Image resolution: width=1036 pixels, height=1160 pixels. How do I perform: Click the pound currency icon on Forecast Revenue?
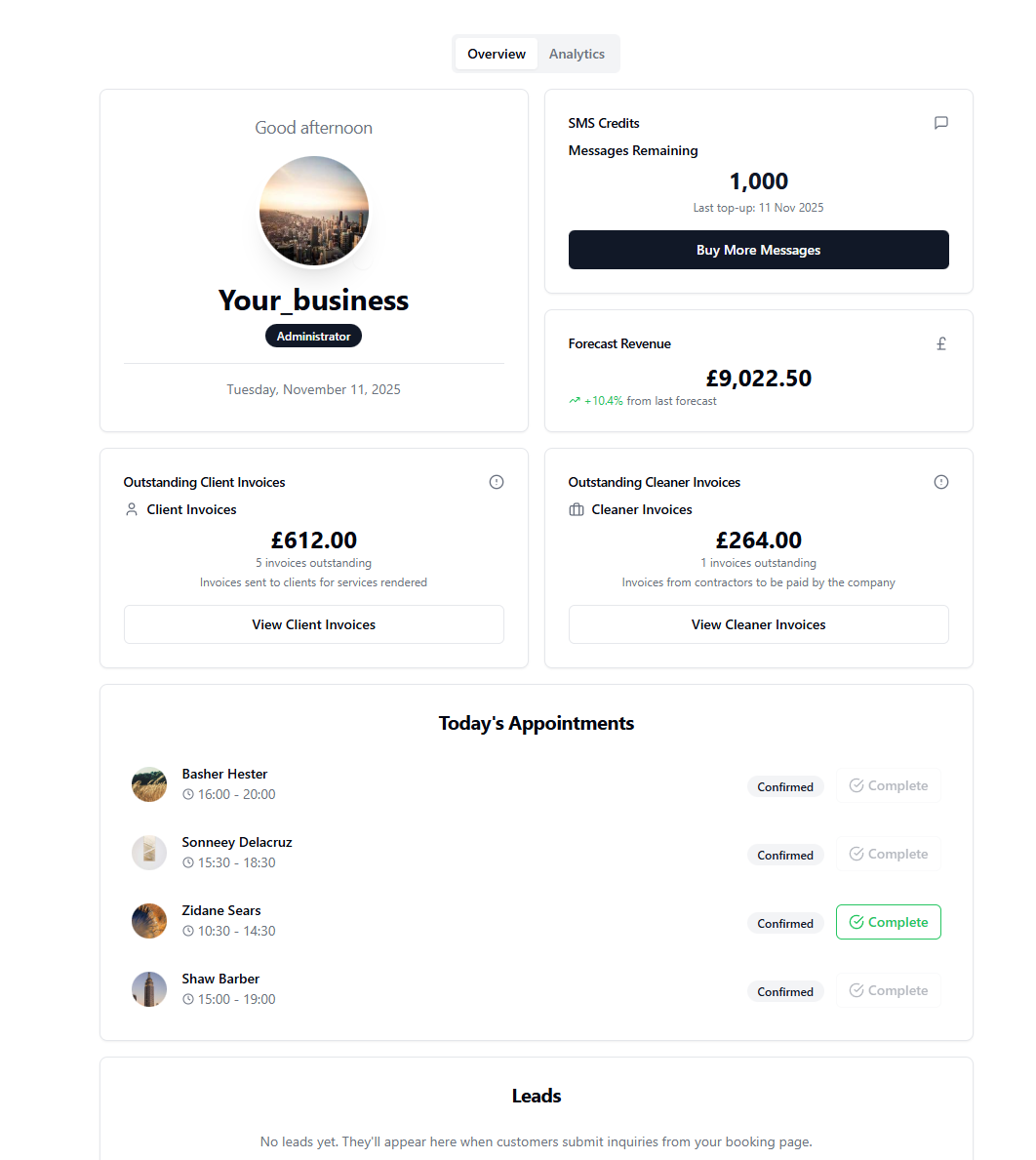pos(940,343)
